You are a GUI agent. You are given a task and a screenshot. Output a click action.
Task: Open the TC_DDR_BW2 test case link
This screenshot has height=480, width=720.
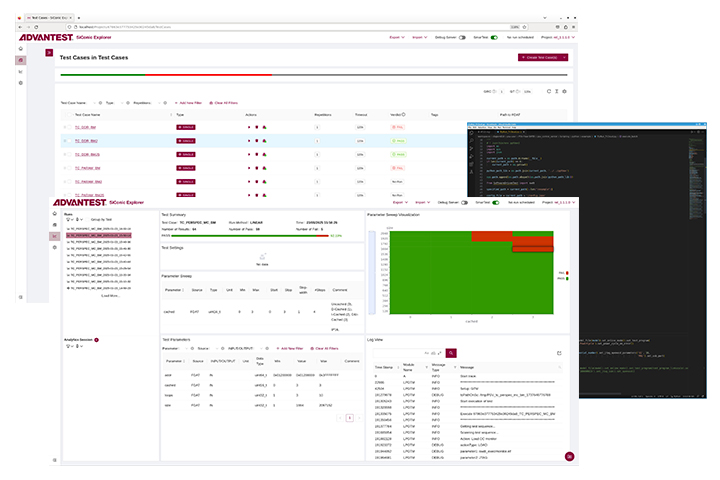point(86,141)
